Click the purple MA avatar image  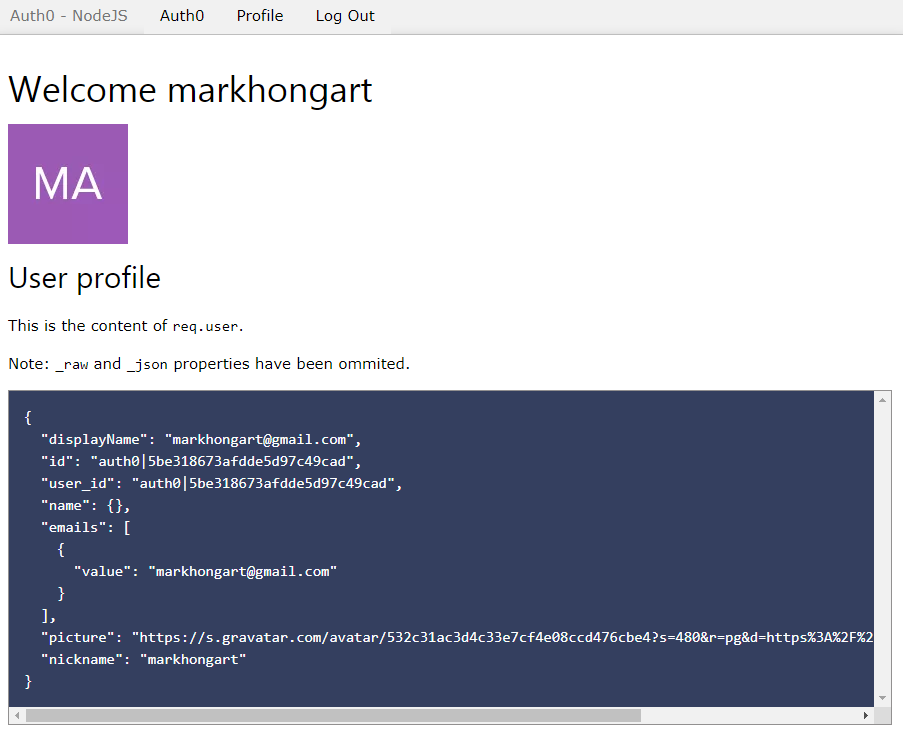click(x=68, y=184)
